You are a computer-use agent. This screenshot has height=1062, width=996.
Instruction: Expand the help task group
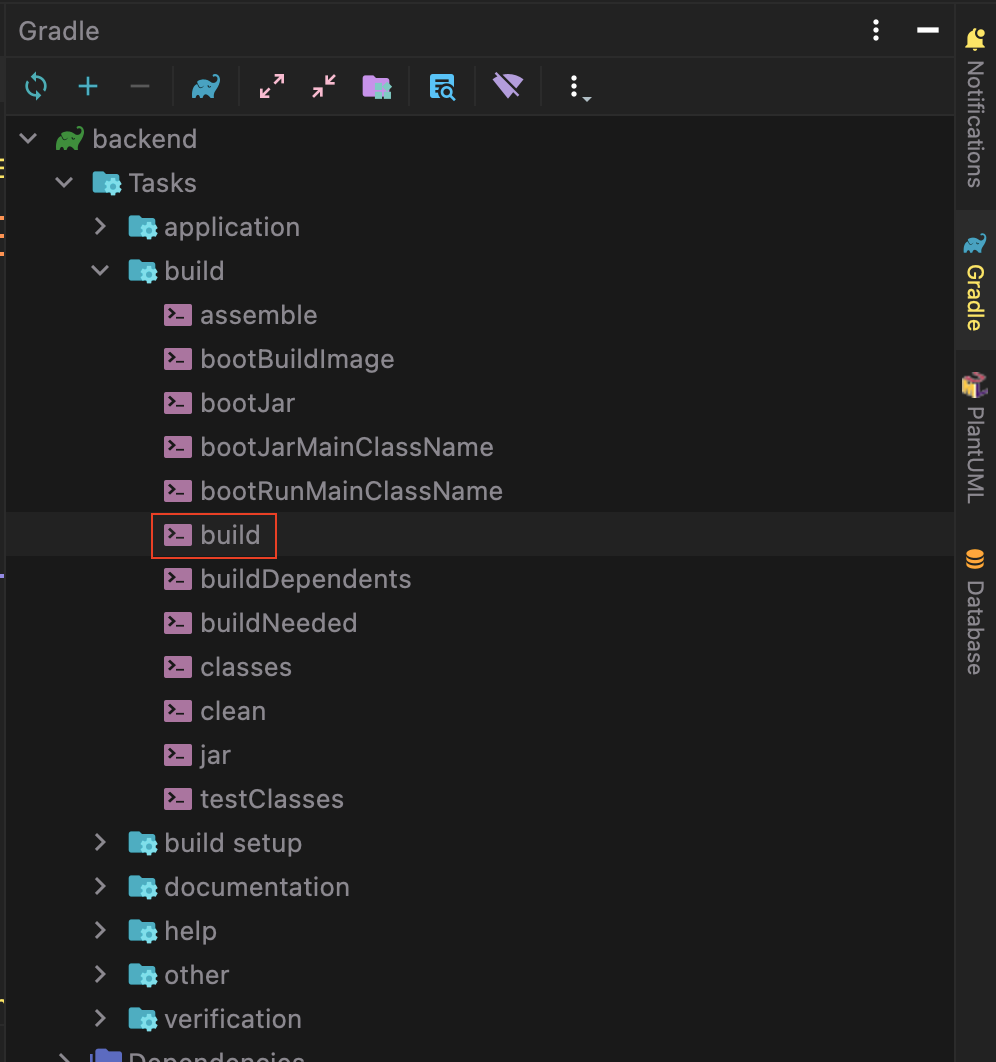[100, 931]
